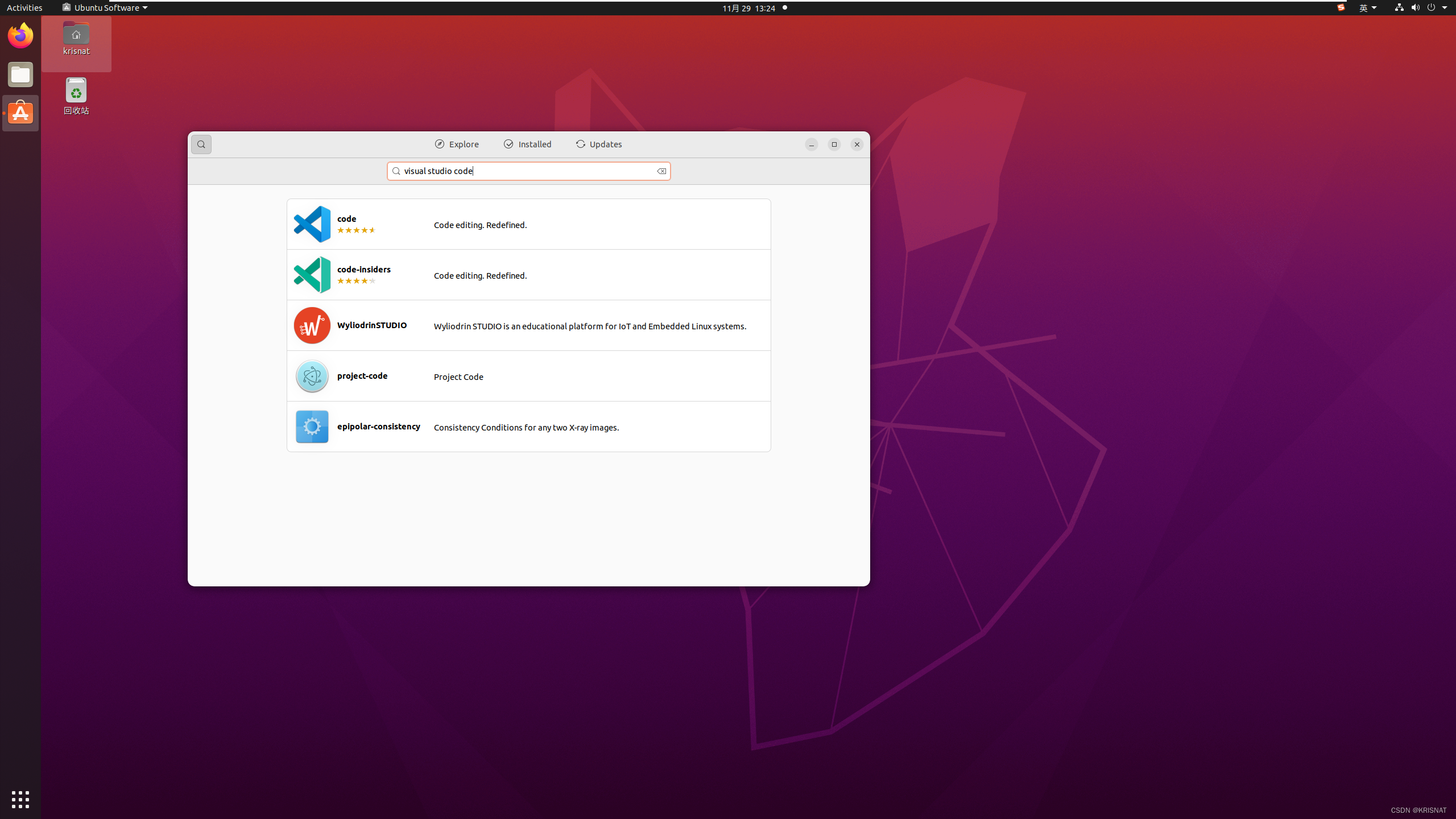Clear search text with backspace icon
This screenshot has height=819, width=1456.
tap(661, 171)
